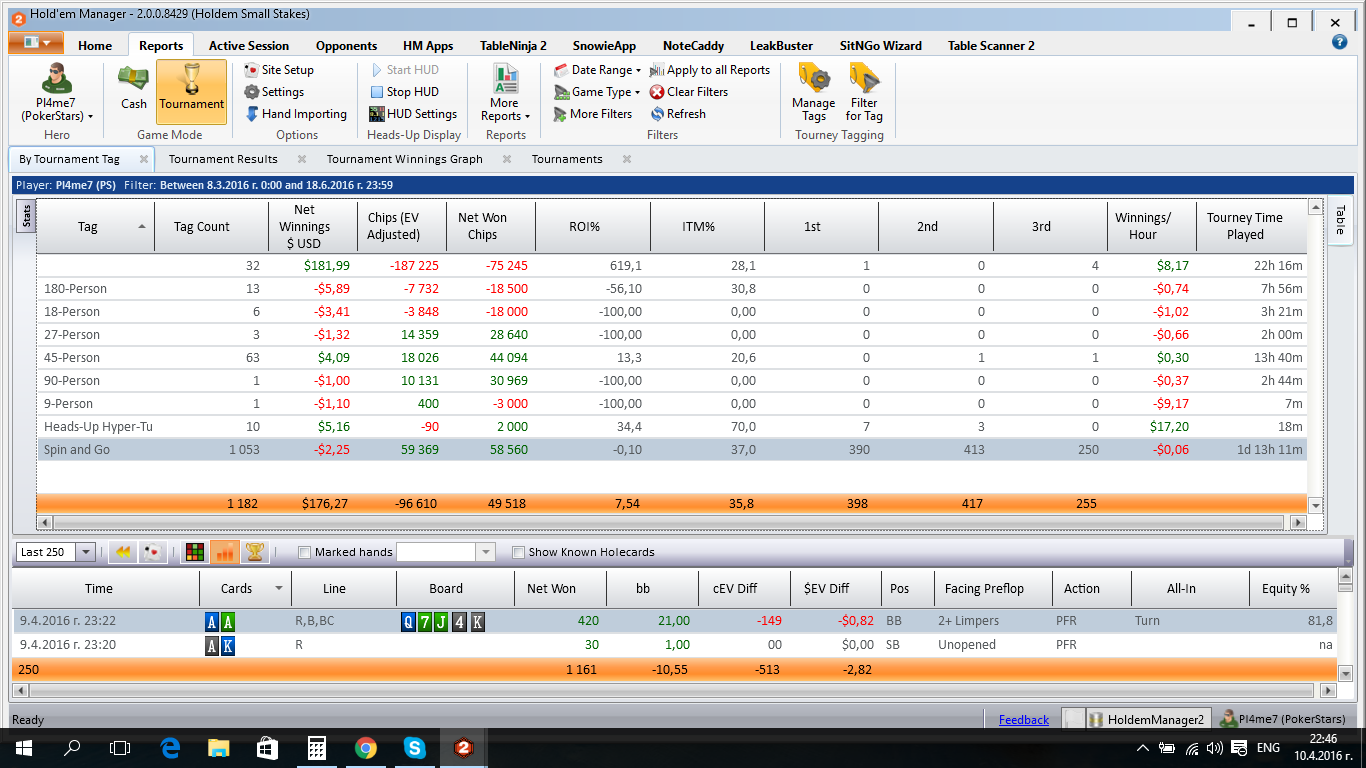Open Skype from the taskbar
The width and height of the screenshot is (1366, 768).
415,747
